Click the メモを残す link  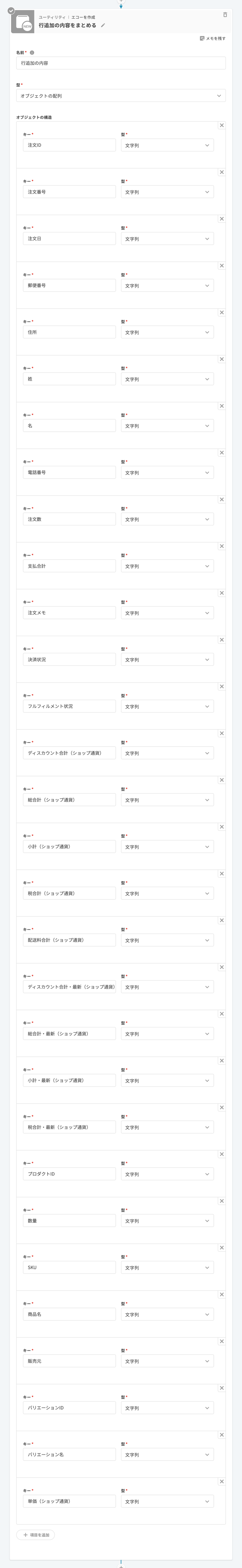(216, 38)
